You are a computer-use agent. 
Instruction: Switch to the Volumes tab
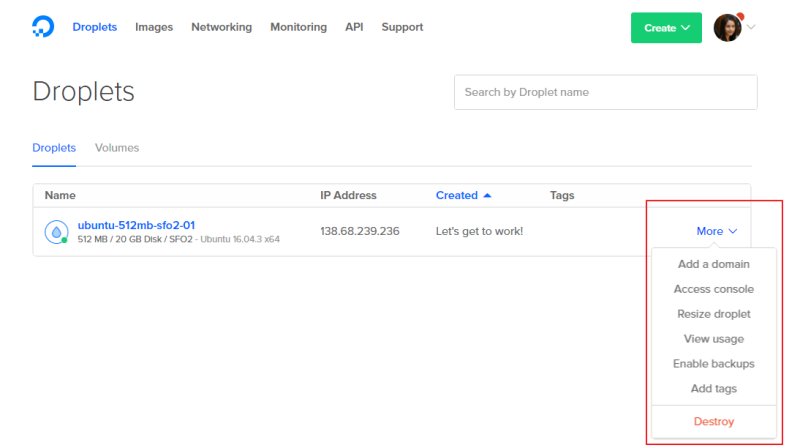[x=117, y=148]
